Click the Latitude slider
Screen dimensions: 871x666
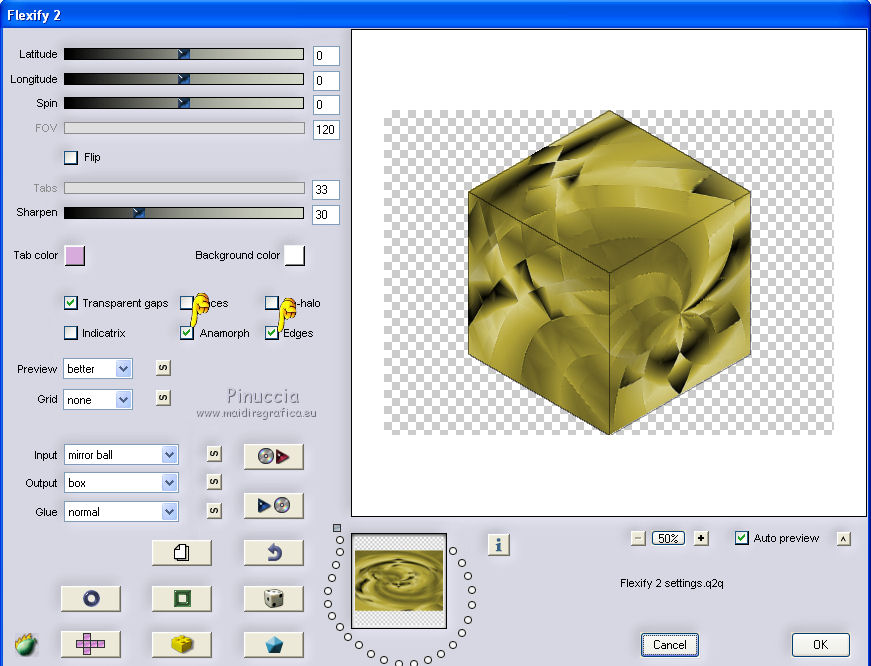(x=184, y=54)
